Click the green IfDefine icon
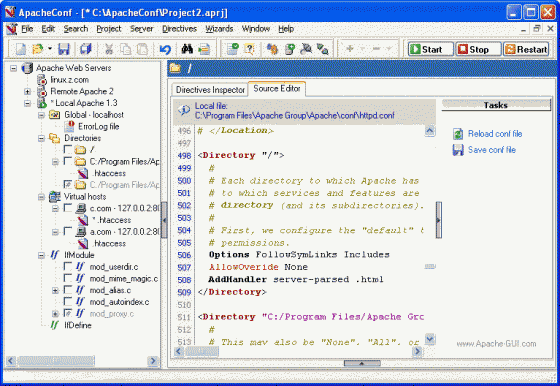The height and width of the screenshot is (386, 560). pyautogui.click(x=54, y=325)
